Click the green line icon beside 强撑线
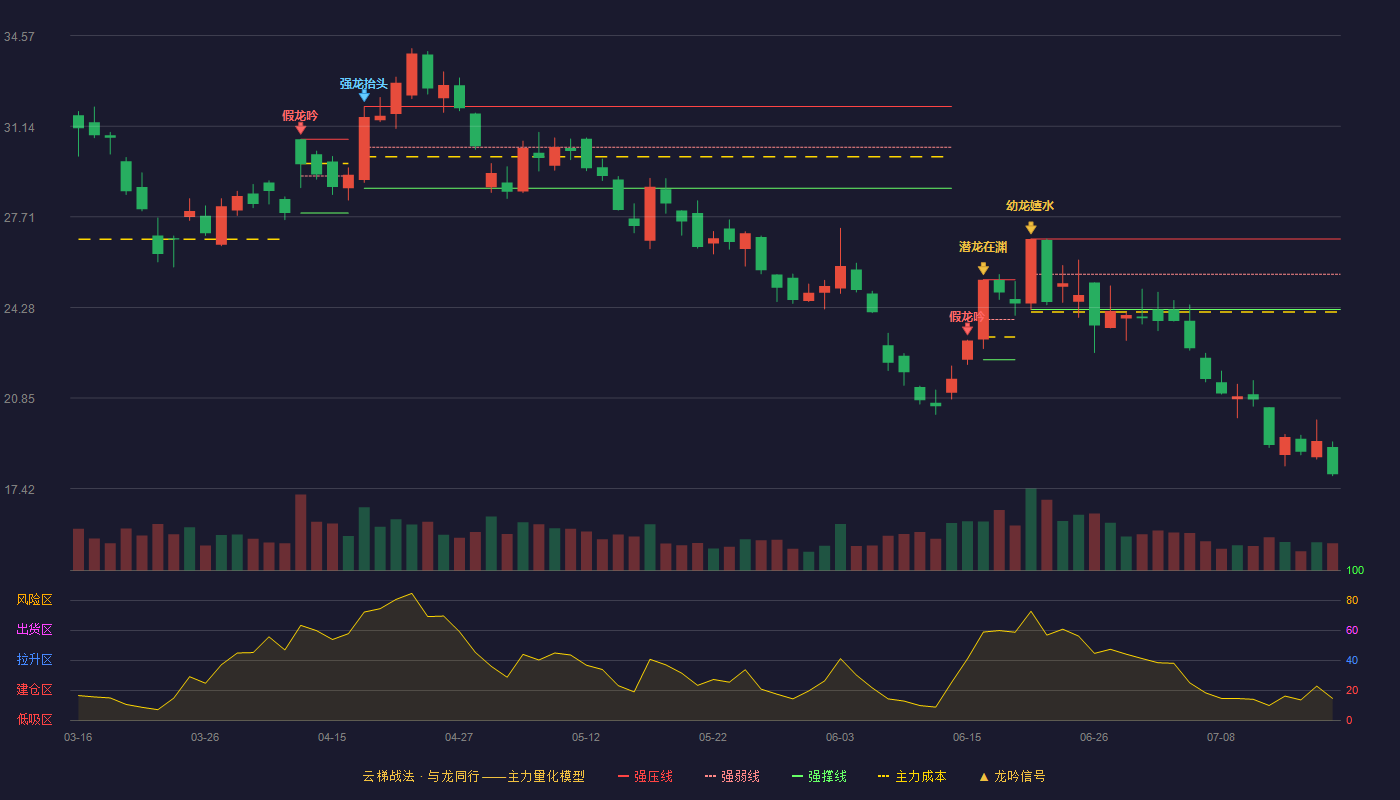 [x=797, y=776]
